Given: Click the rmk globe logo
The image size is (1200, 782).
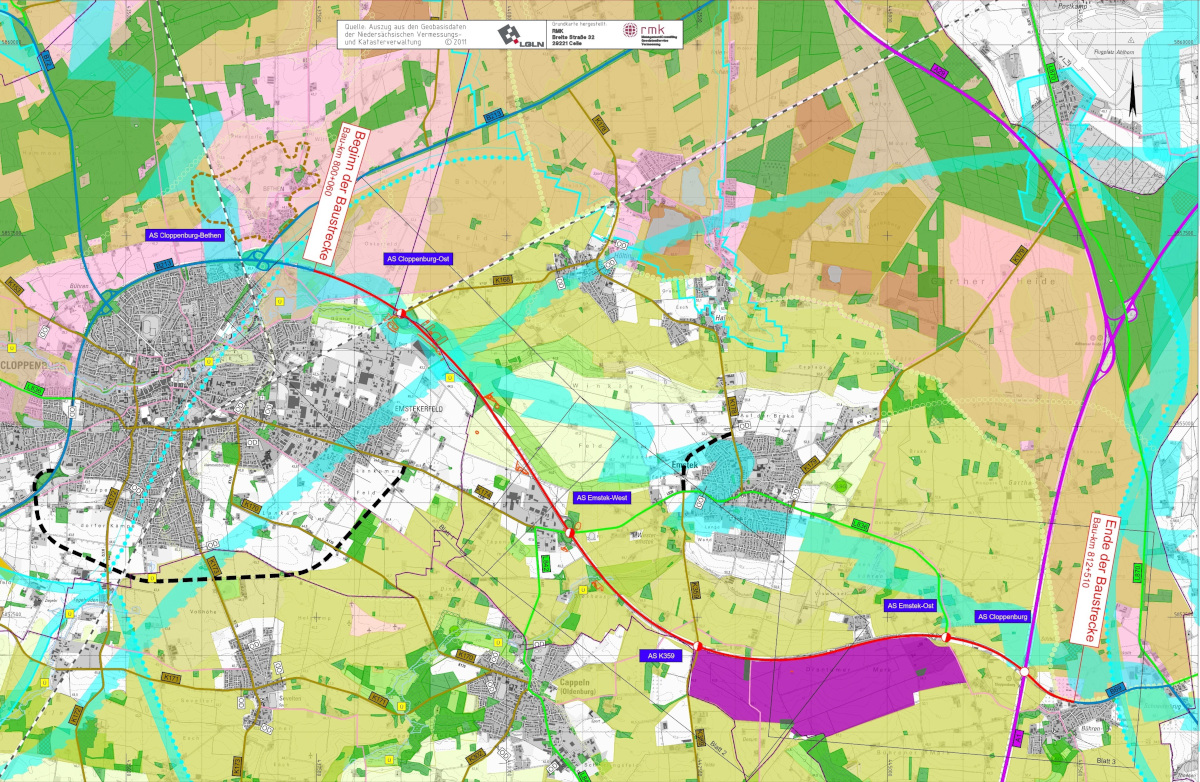Looking at the screenshot, I should (632, 33).
